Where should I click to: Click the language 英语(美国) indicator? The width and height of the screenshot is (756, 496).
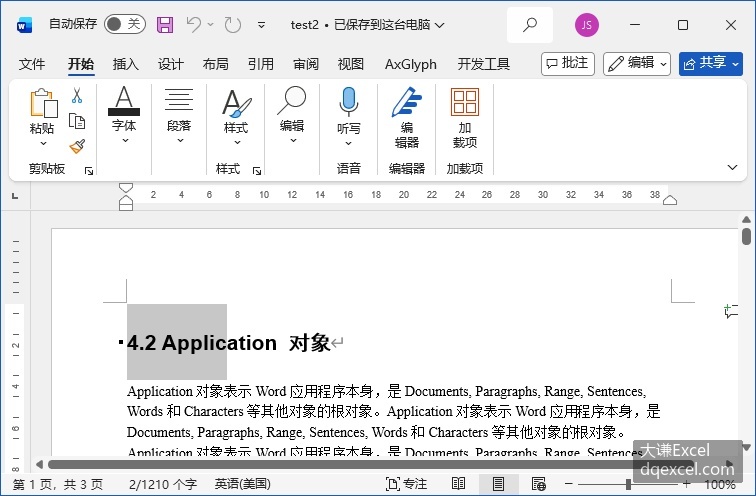(243, 484)
